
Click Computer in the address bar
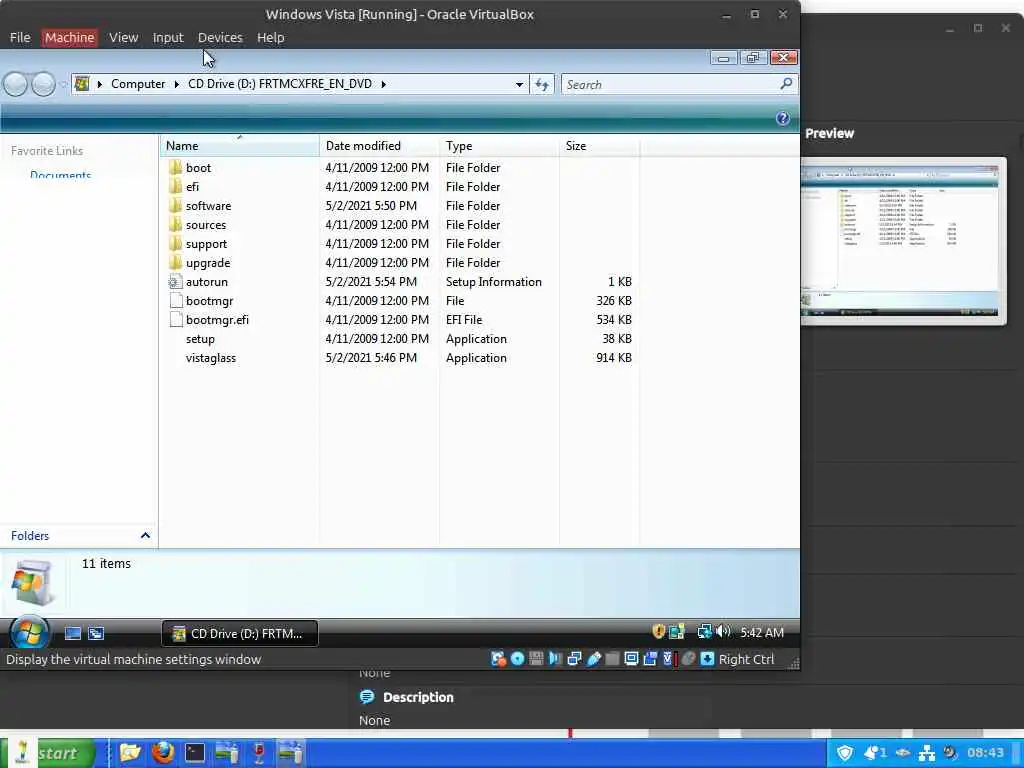tap(138, 84)
